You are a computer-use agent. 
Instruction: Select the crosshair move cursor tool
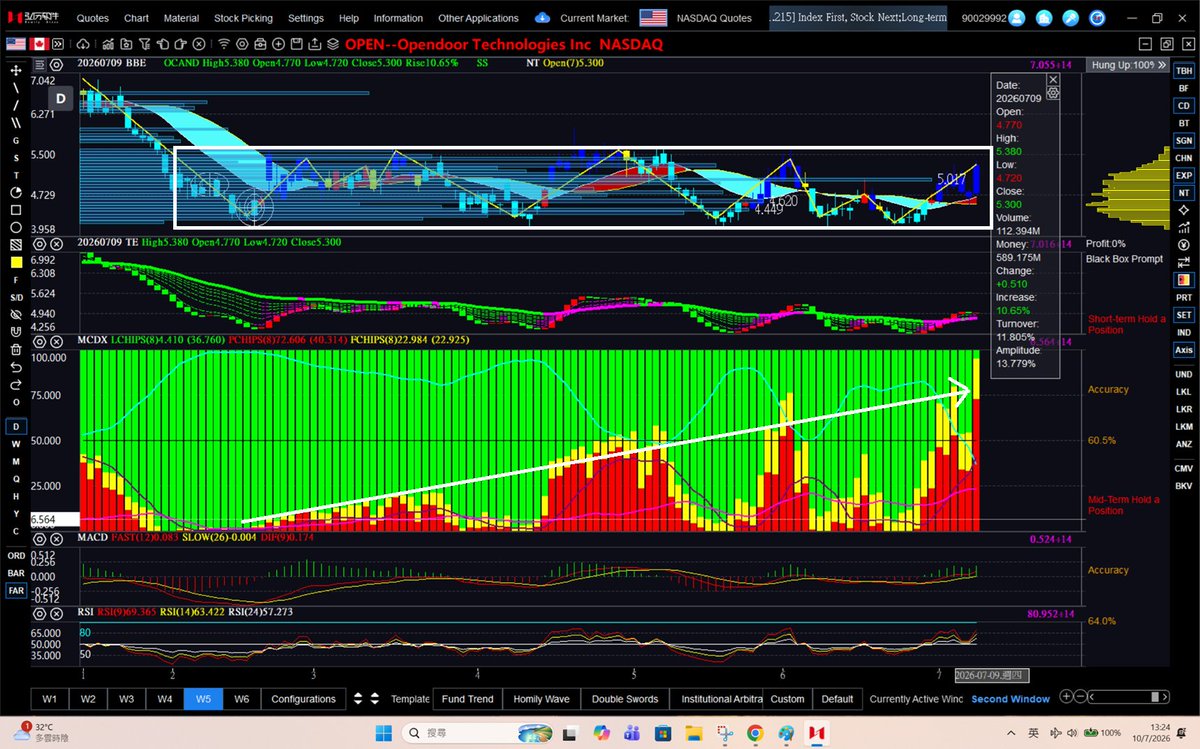[16, 70]
